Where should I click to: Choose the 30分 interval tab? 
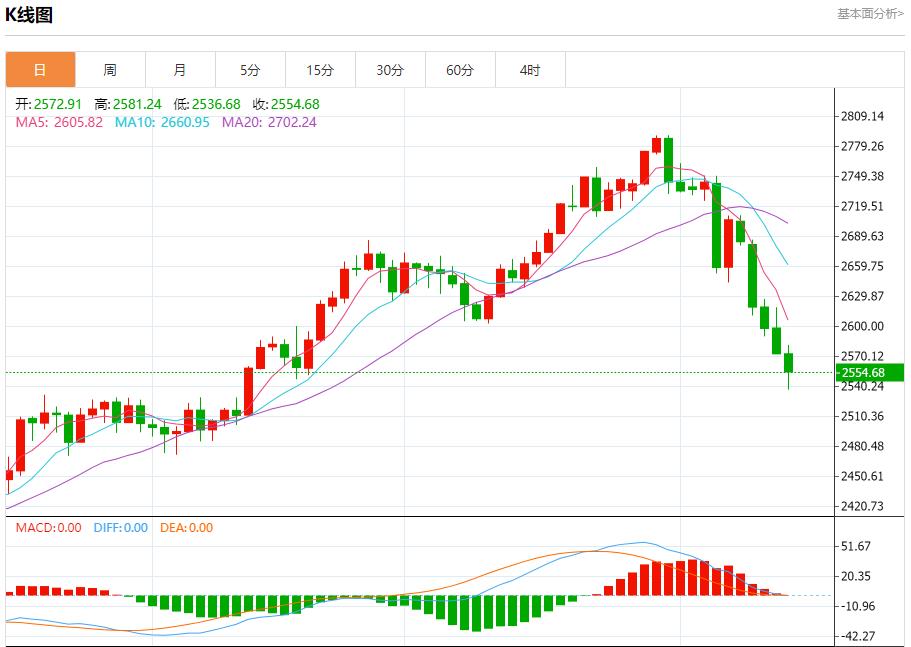coord(390,70)
